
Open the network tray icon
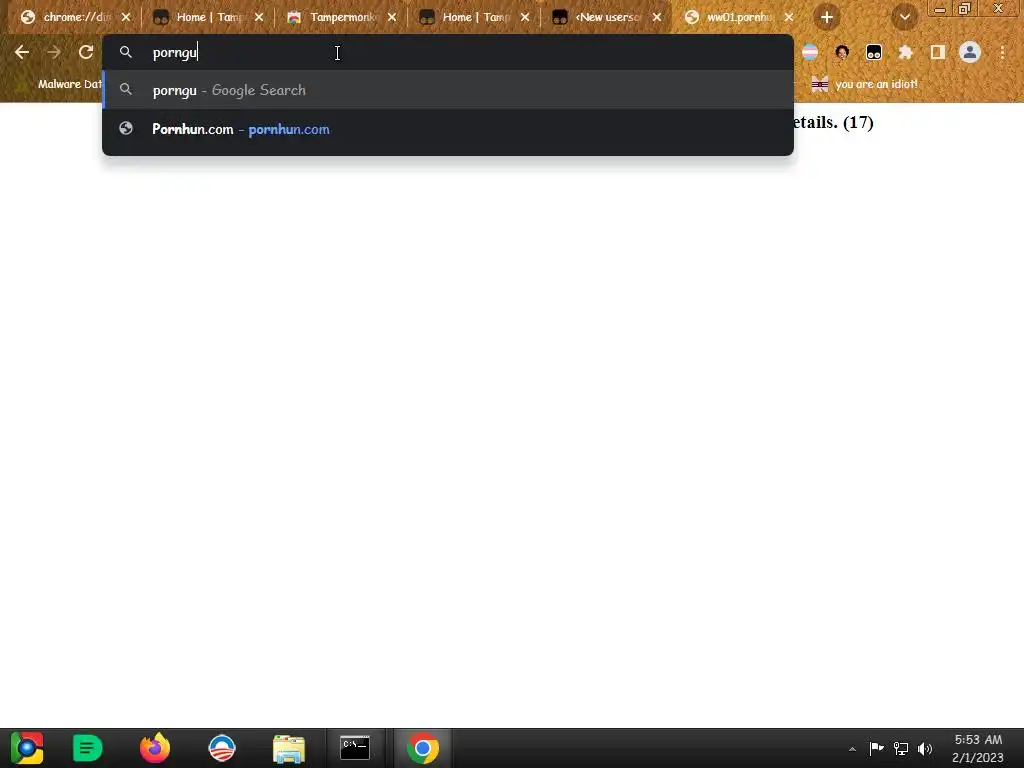(901, 748)
